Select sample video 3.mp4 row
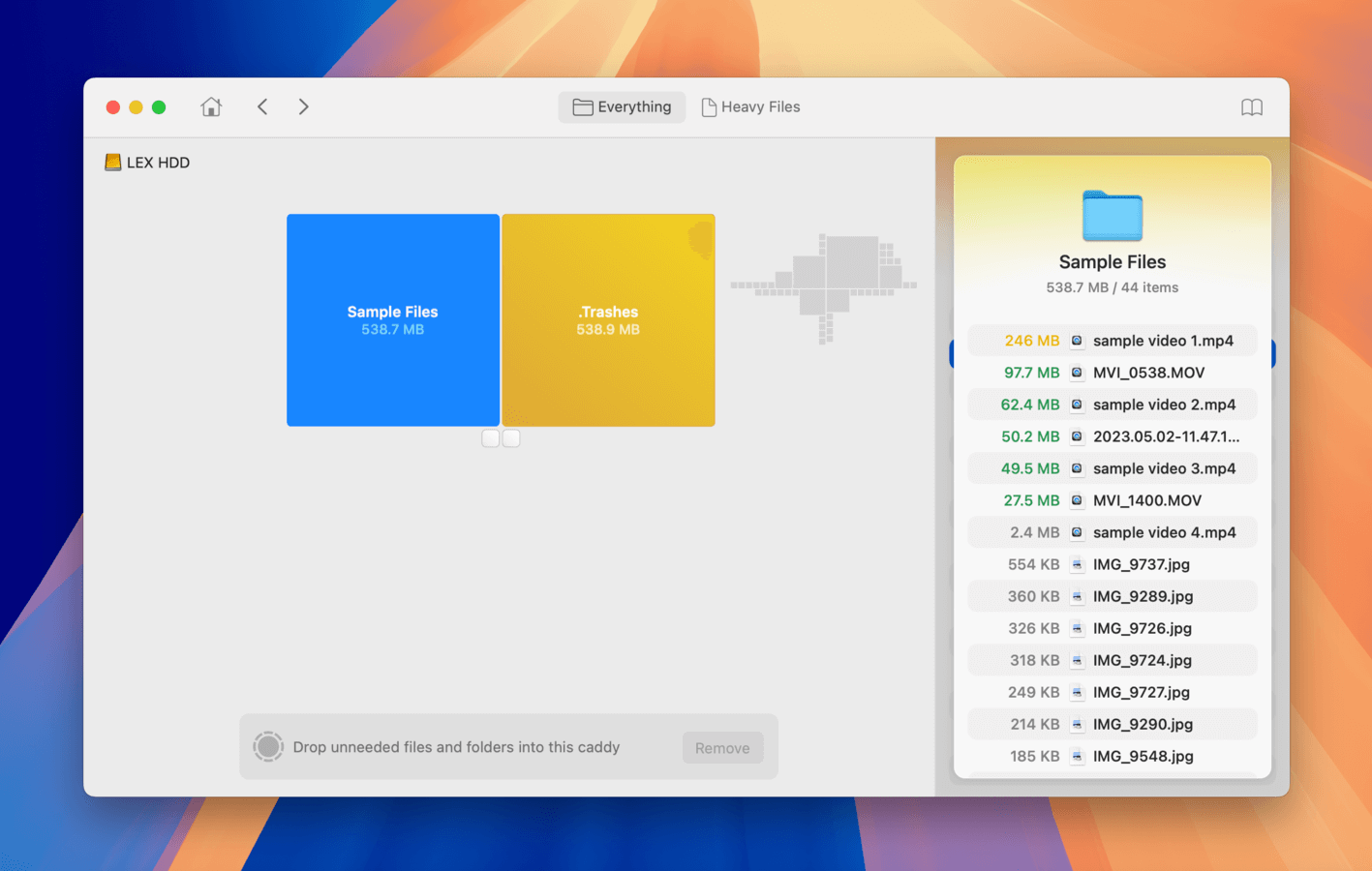Viewport: 1372px width, 871px height. pos(1113,468)
